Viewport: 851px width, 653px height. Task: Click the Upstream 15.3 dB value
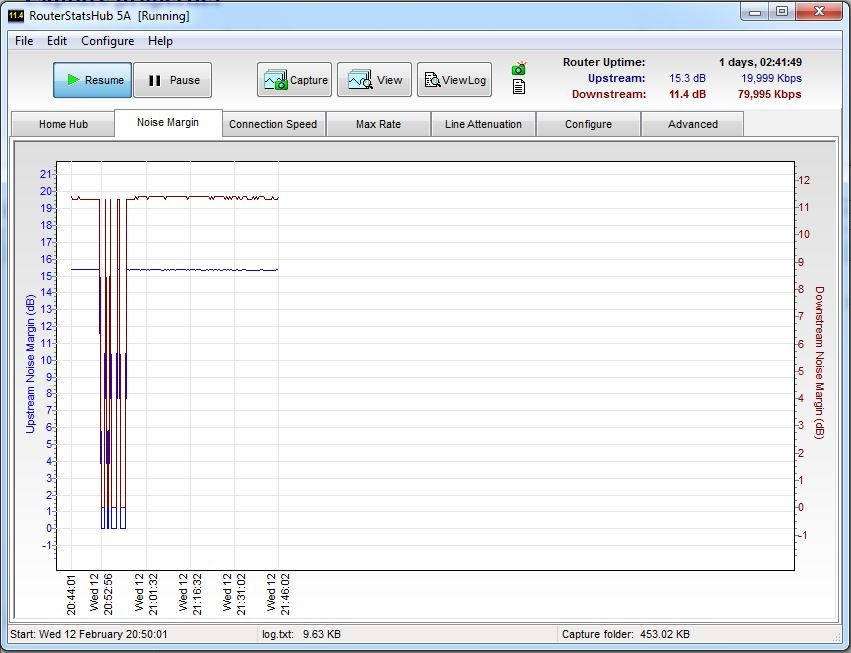click(687, 78)
